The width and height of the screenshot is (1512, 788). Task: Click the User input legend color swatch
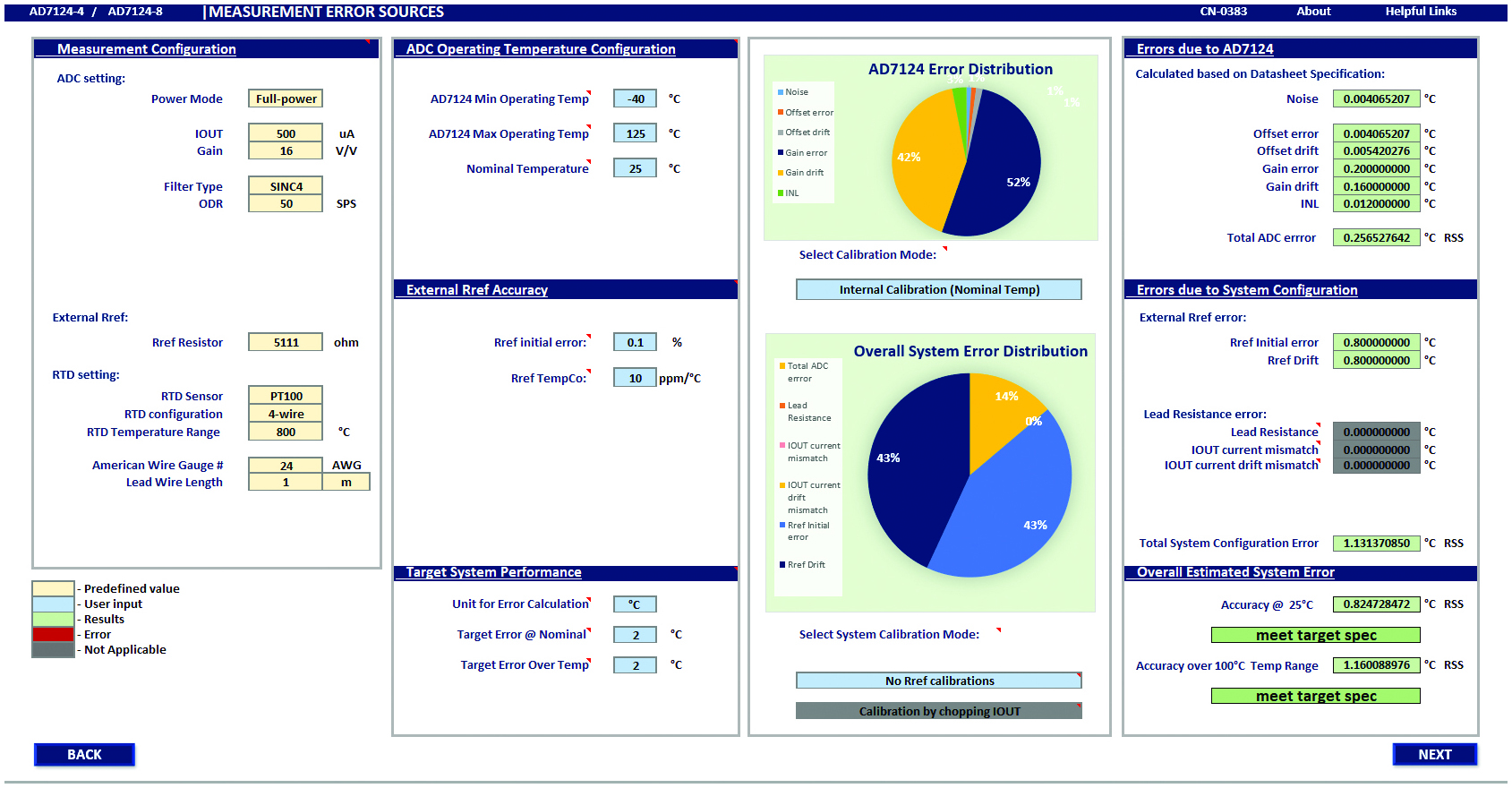(x=53, y=604)
